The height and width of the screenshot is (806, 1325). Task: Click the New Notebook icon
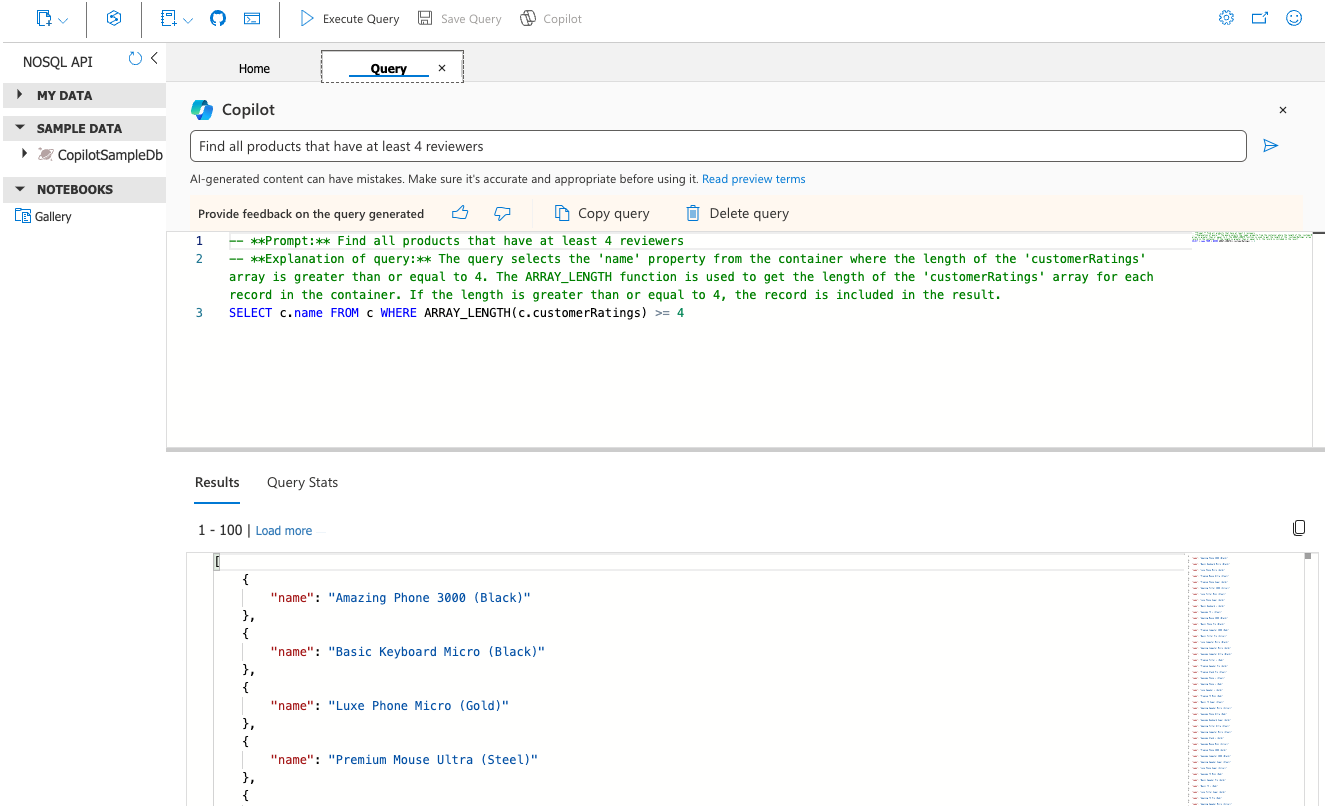pos(168,18)
